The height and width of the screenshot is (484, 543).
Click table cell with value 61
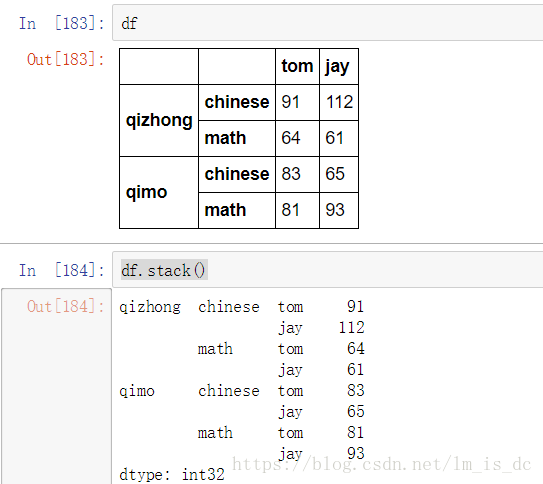pos(339,138)
